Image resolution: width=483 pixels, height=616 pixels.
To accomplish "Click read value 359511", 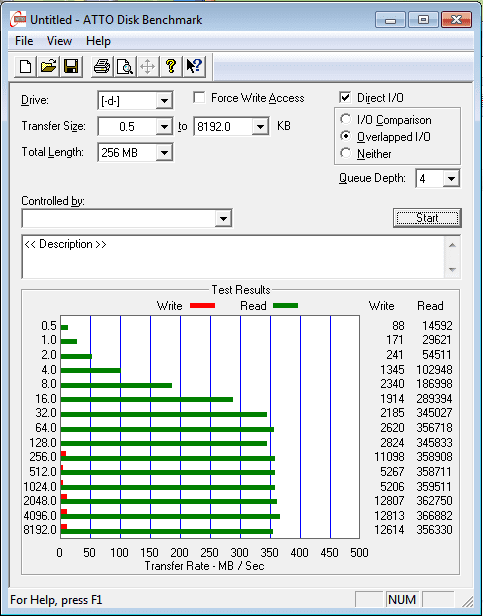I will coord(434,486).
